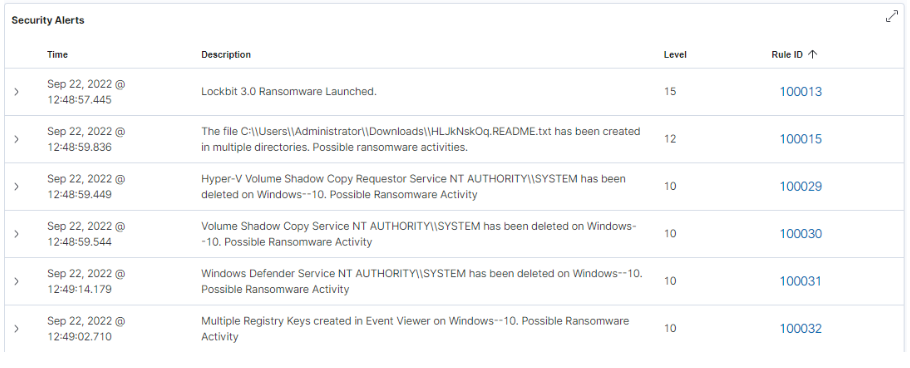The height and width of the screenshot is (368, 910).
Task: Open rule ID 100030 link
Action: (800, 234)
